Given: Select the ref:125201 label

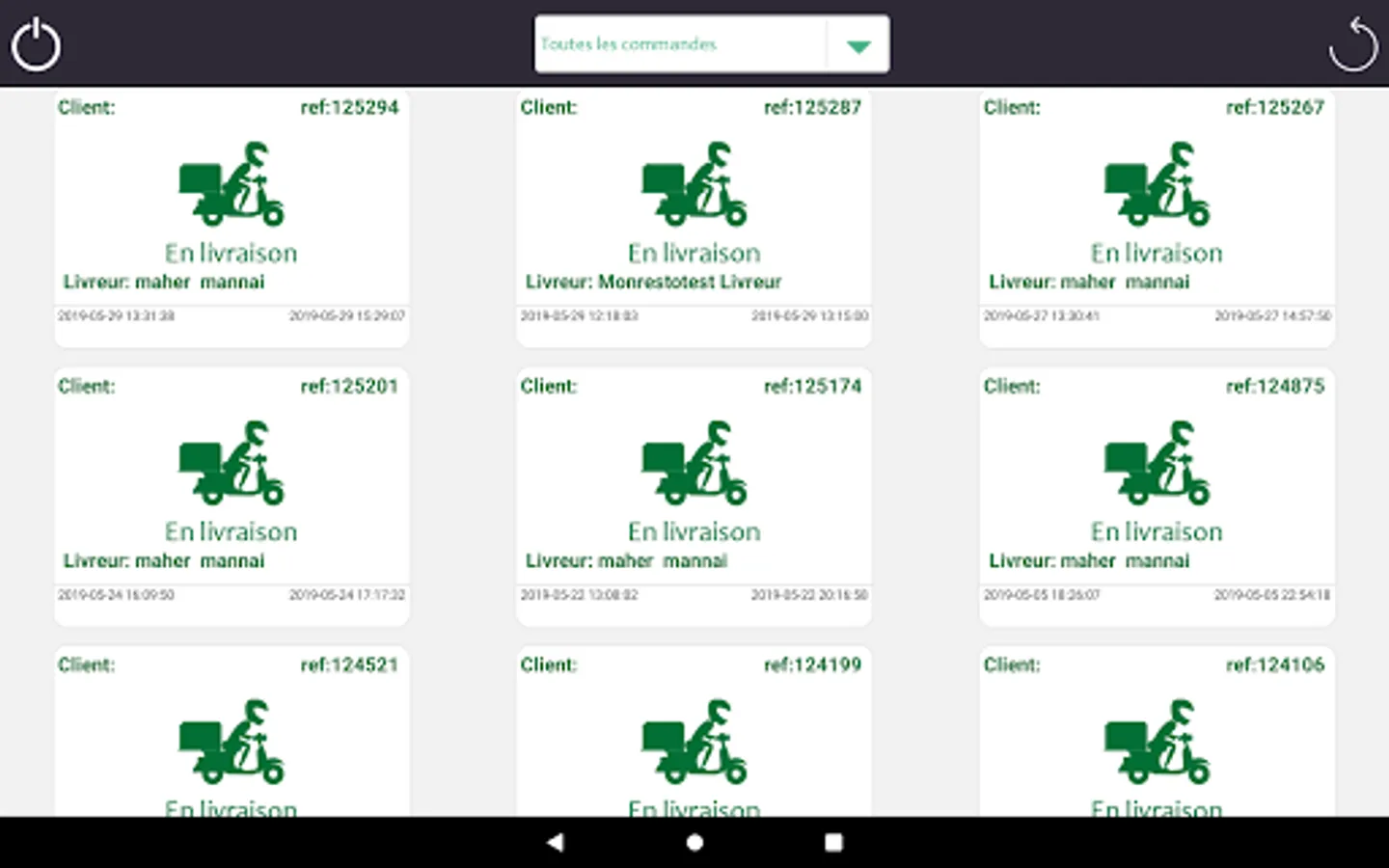Looking at the screenshot, I should [349, 386].
